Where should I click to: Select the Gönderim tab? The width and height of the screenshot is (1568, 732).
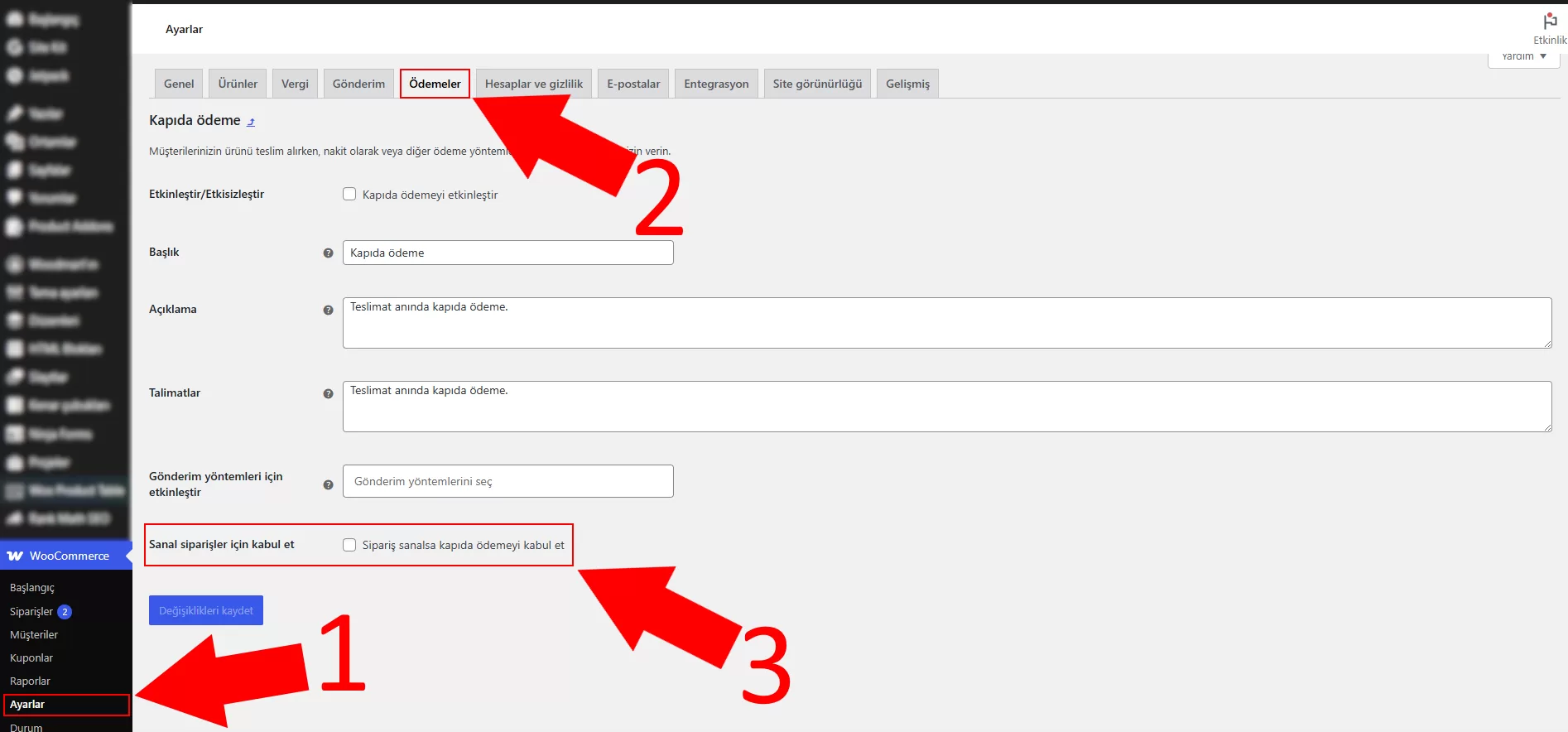click(358, 84)
